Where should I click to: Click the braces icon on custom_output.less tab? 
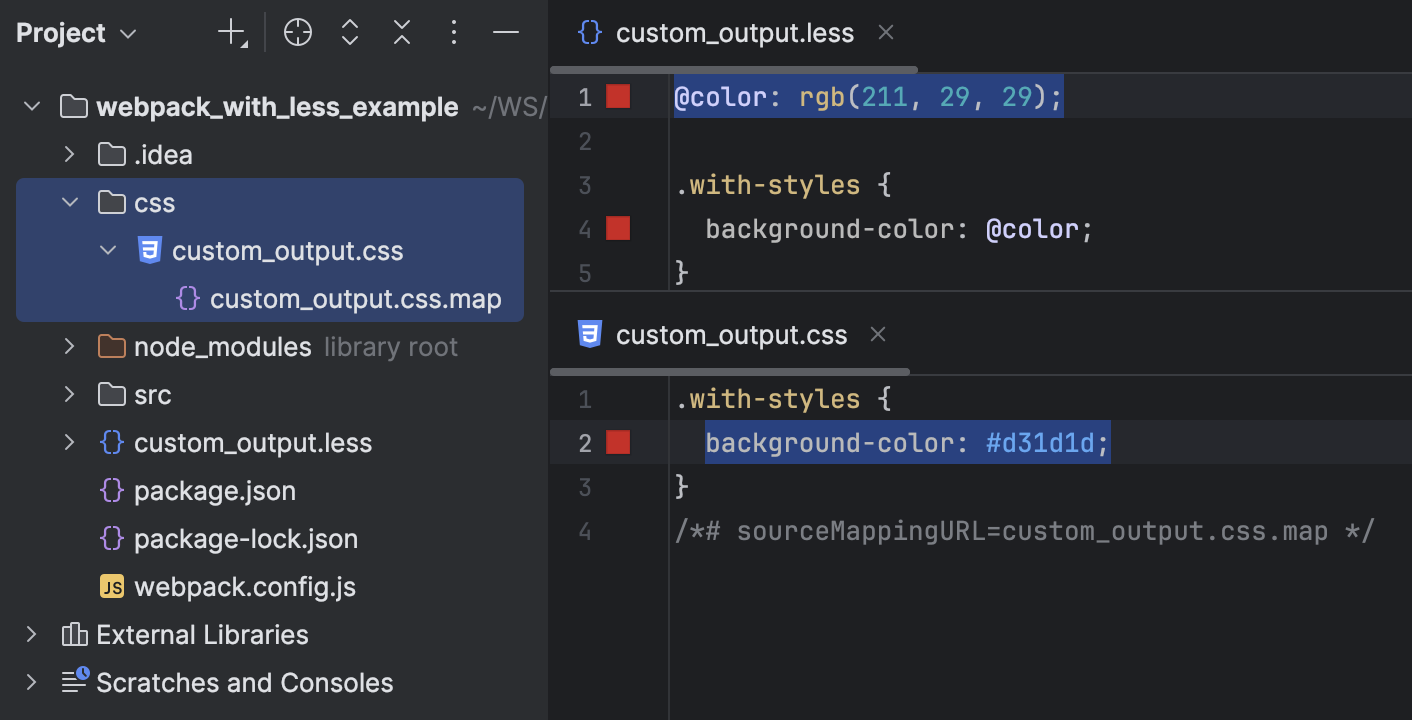(589, 32)
